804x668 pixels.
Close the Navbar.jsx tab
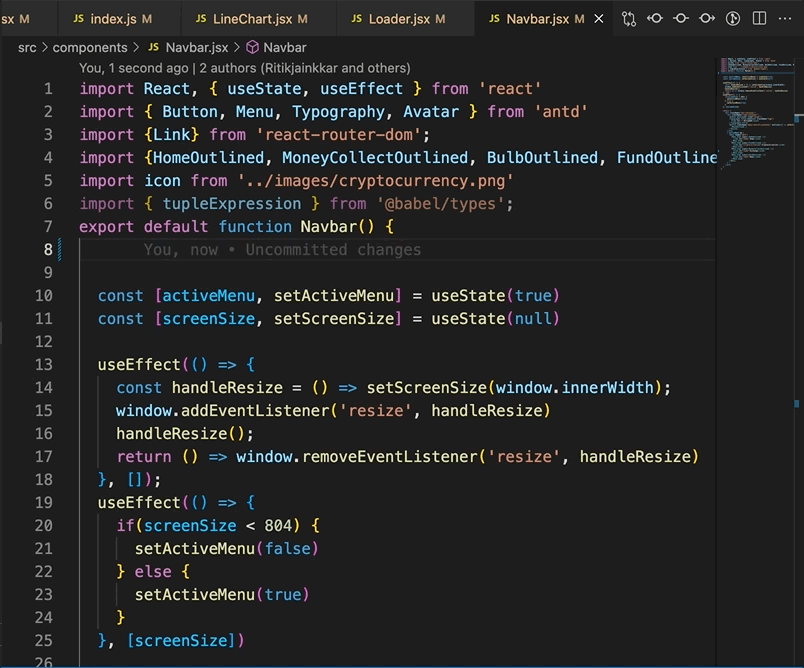pyautogui.click(x=600, y=17)
